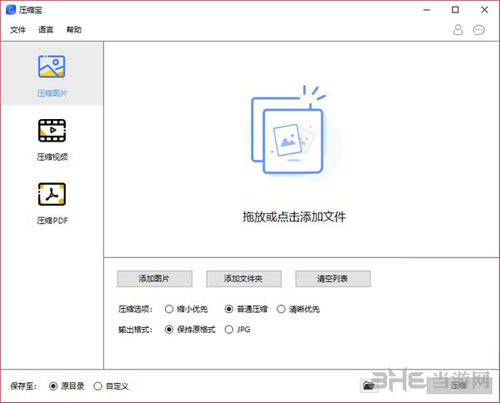
Task: Open the 语言 menu
Action: click(46, 30)
